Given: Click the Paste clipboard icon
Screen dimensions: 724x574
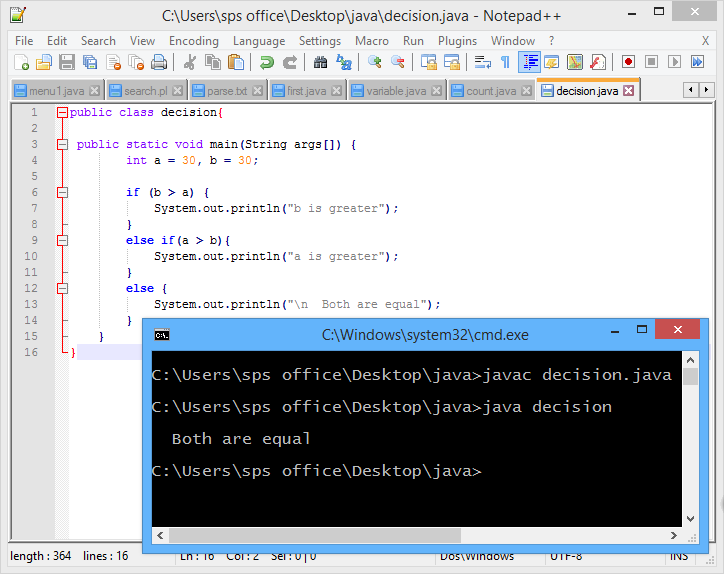Looking at the screenshot, I should pos(236,62).
